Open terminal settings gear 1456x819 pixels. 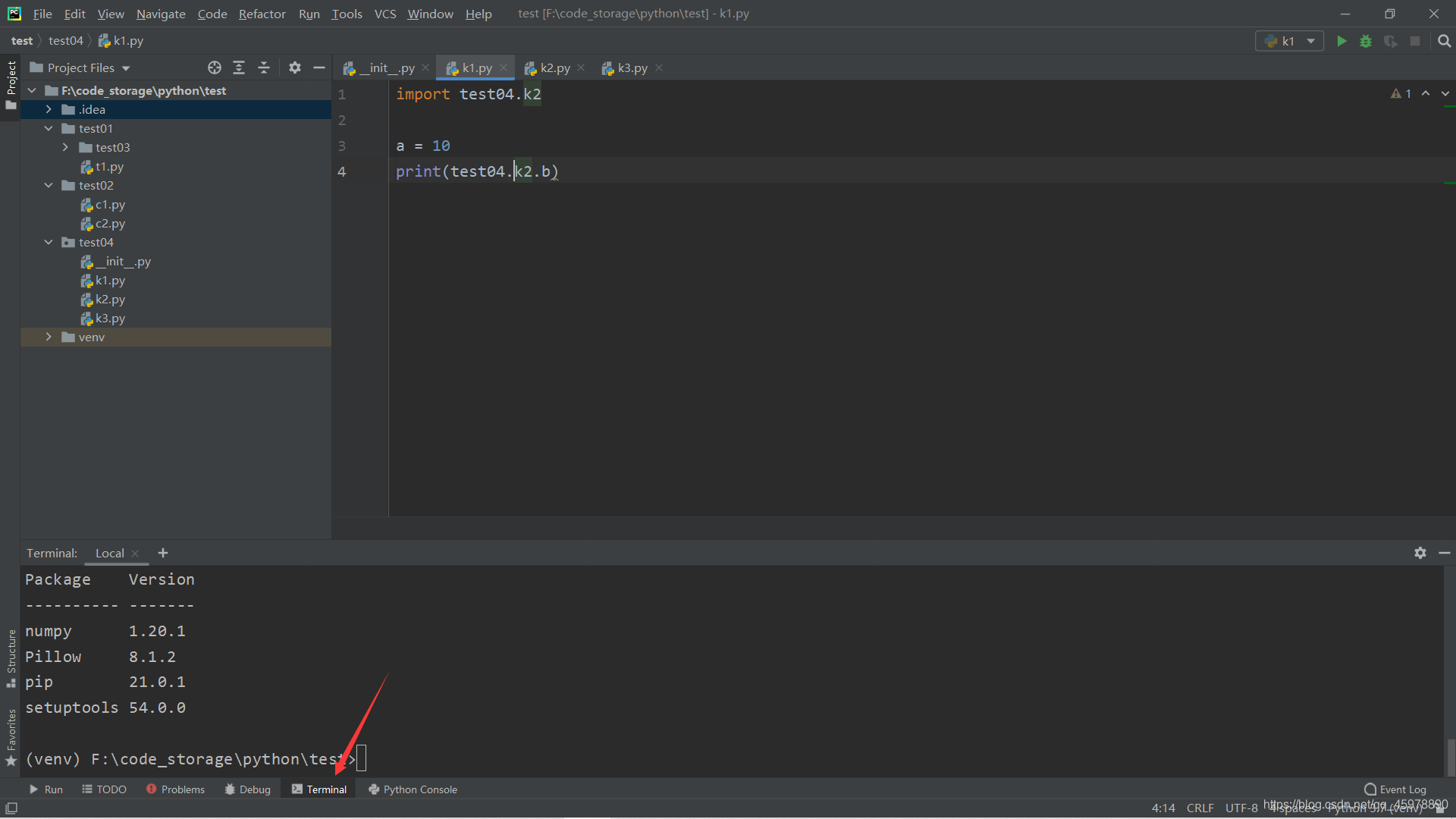pos(1420,553)
